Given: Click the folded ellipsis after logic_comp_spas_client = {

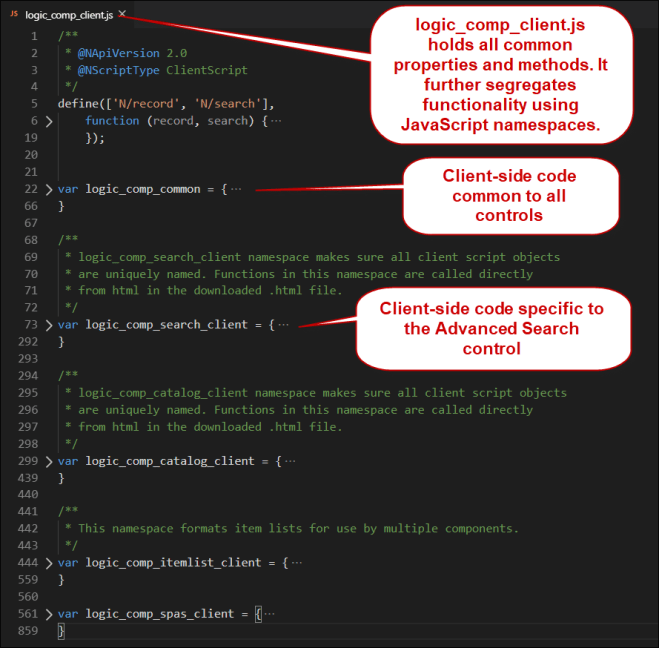Looking at the screenshot, I should 270,614.
